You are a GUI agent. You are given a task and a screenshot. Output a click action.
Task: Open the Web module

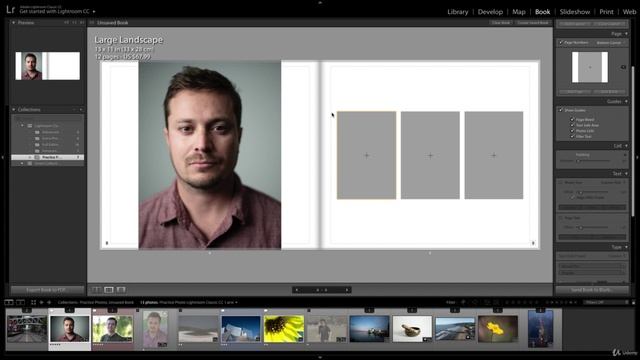click(x=629, y=12)
